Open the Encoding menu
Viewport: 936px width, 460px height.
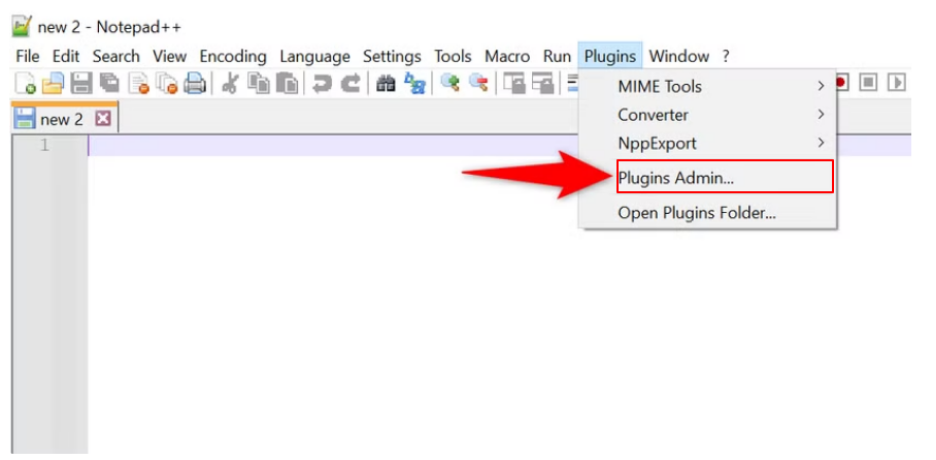(x=233, y=57)
